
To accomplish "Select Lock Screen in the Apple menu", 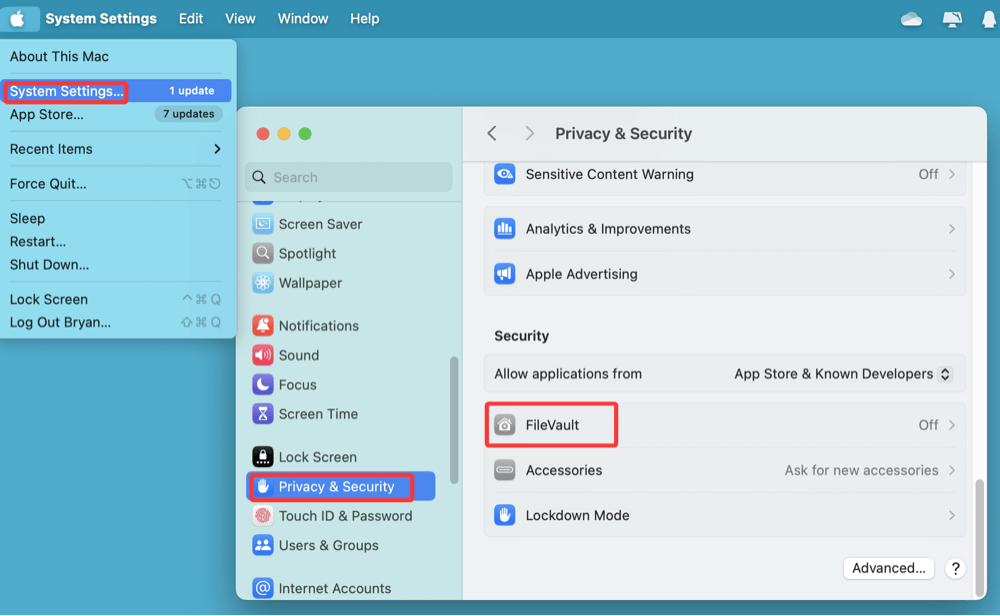I will 49,299.
